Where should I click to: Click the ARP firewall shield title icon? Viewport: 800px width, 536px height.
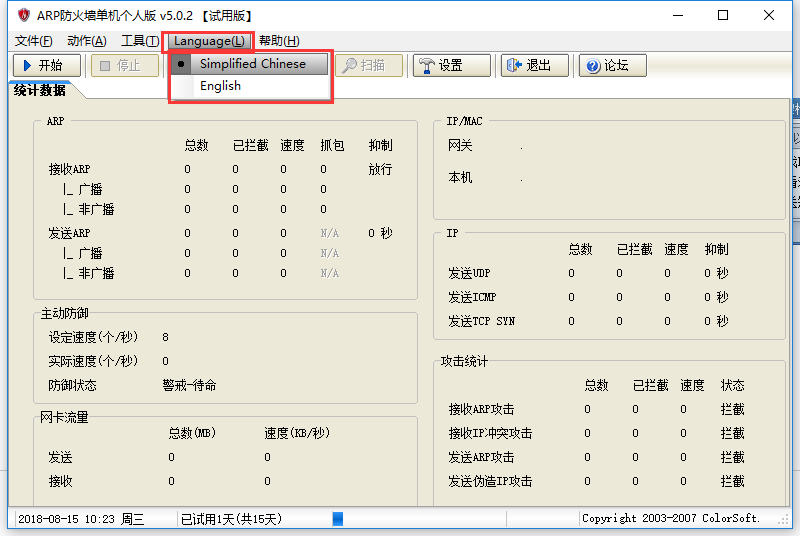coord(23,15)
